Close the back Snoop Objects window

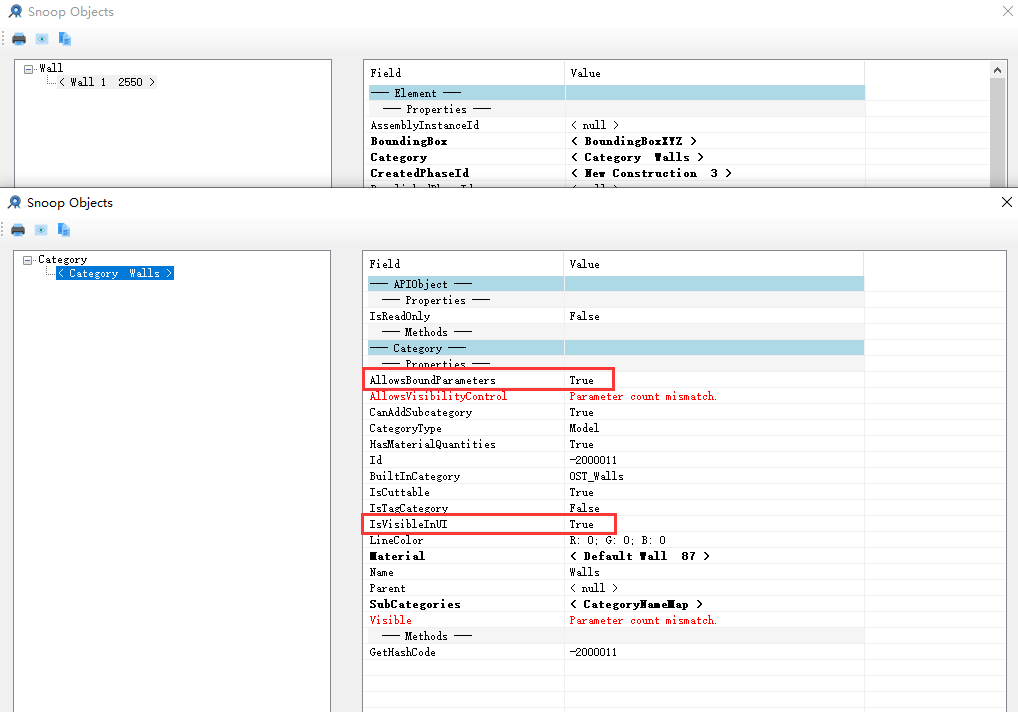click(x=1008, y=12)
